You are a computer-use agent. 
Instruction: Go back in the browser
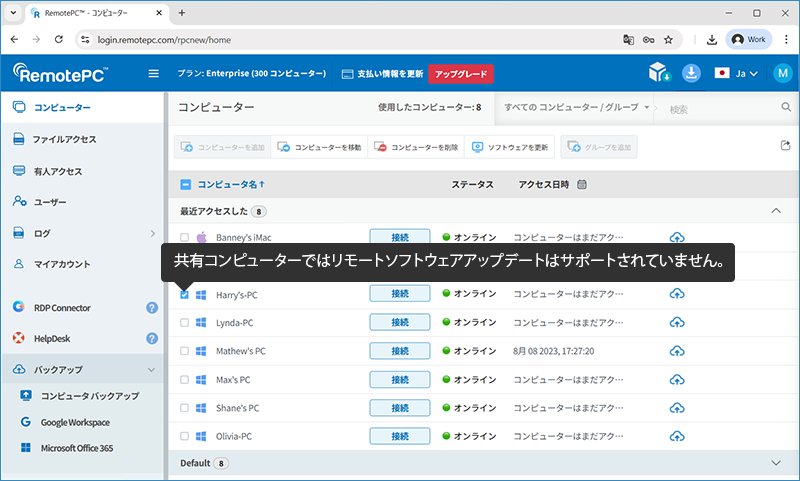coord(14,39)
